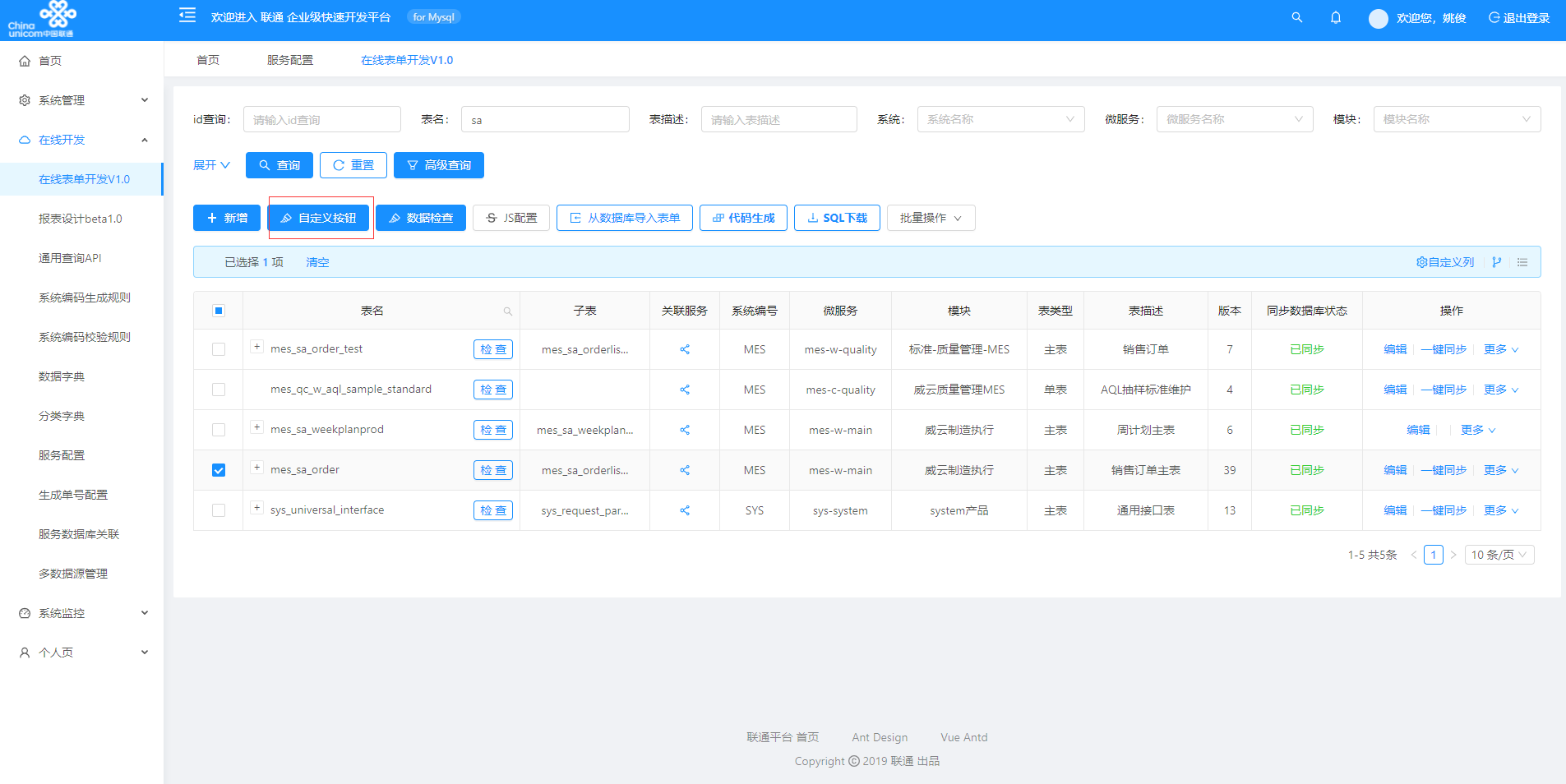Open the 系统 system name dropdown

coord(1000,119)
